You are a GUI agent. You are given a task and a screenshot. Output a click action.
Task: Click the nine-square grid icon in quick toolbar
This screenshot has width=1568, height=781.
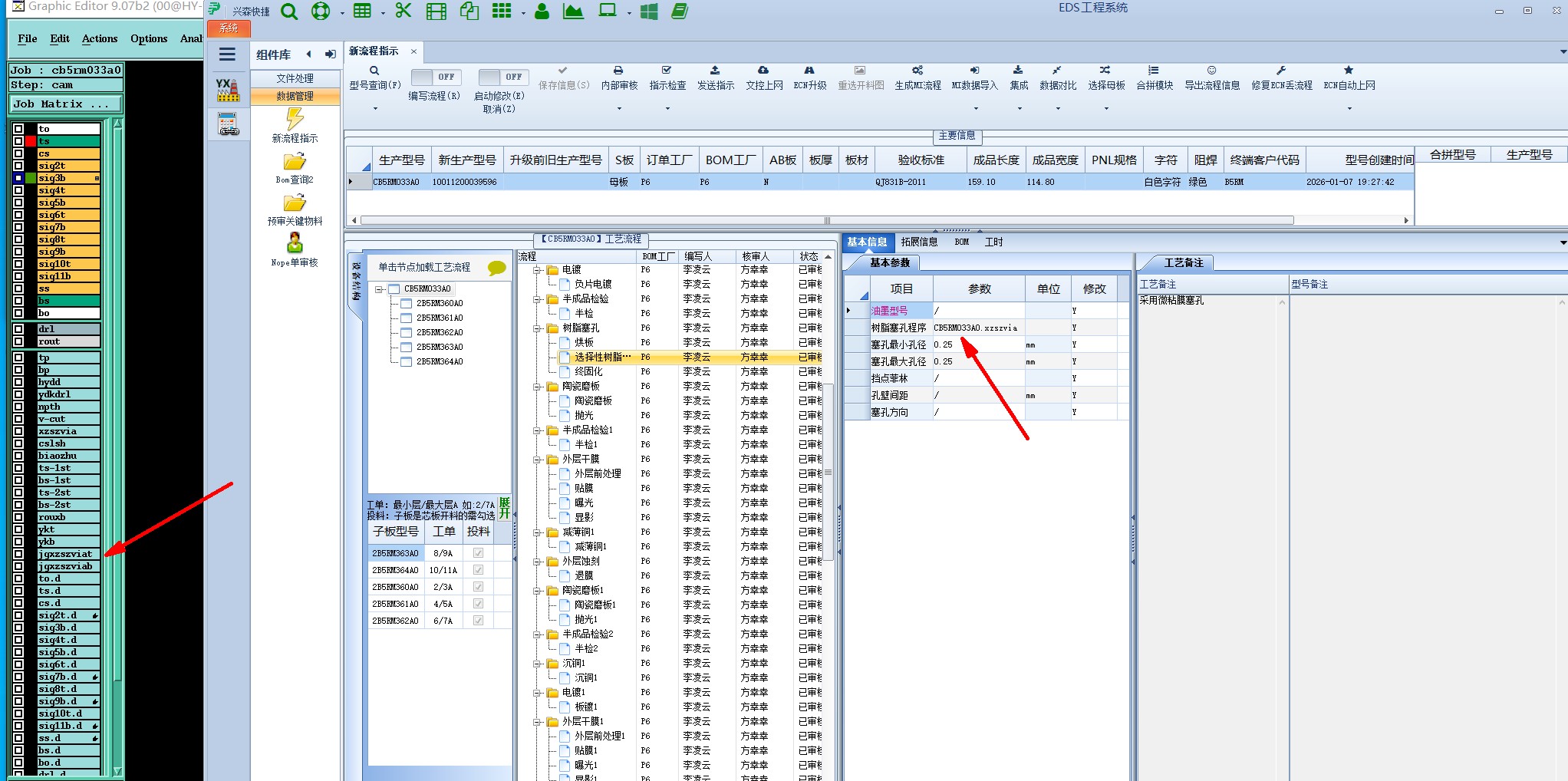pyautogui.click(x=502, y=11)
